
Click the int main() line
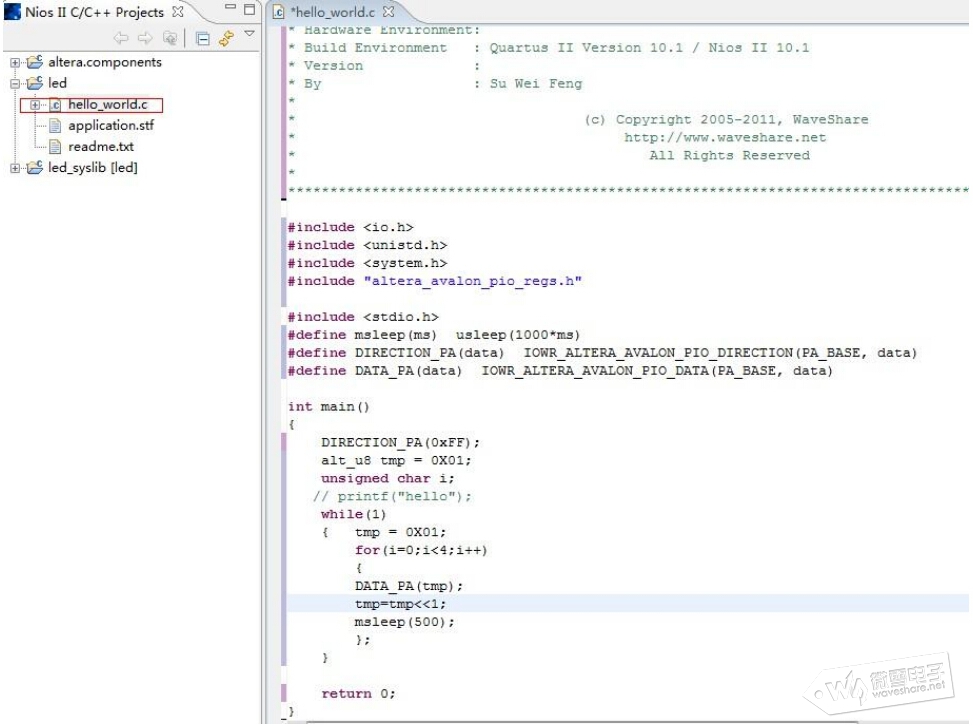click(x=329, y=407)
